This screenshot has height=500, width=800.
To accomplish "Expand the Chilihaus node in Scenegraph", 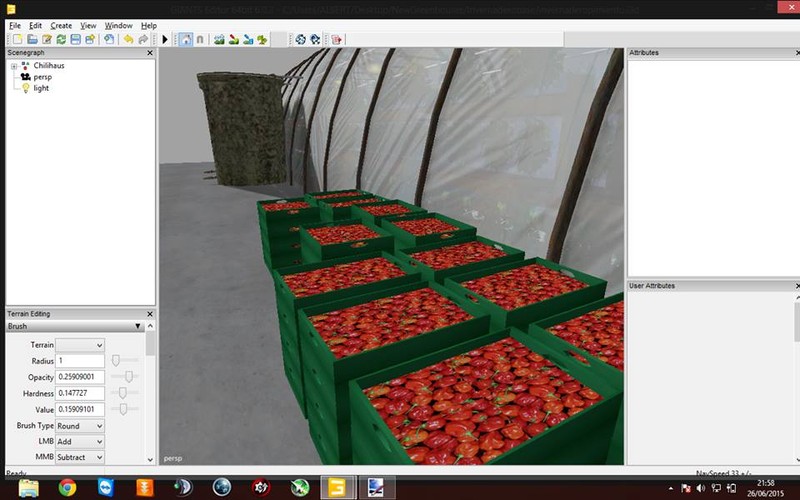I will 14,66.
